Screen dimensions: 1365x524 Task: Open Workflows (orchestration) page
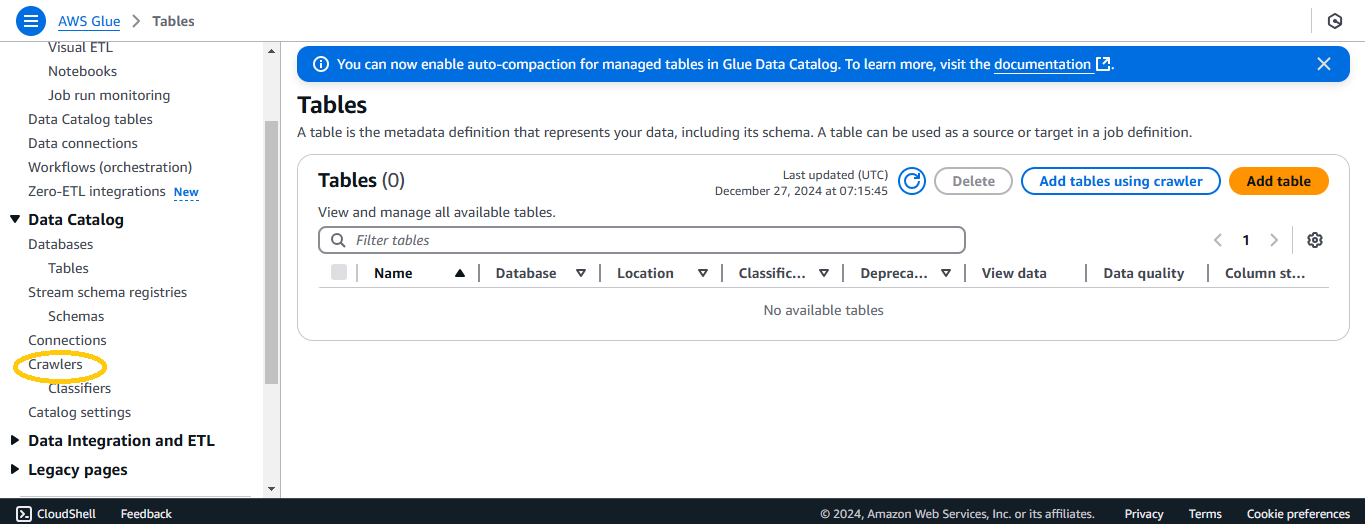click(110, 167)
